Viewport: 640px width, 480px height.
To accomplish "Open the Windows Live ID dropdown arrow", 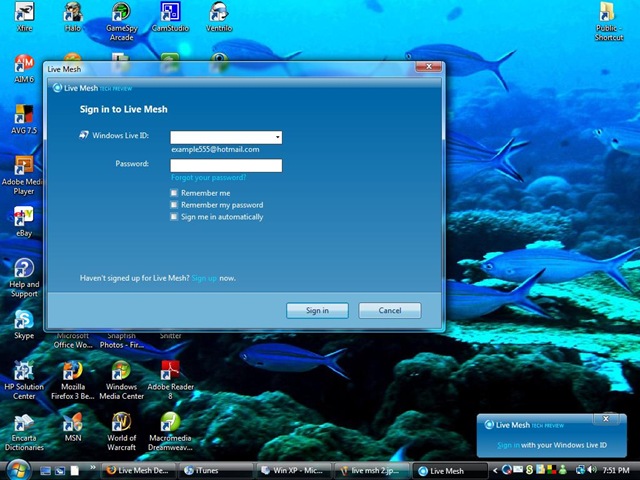I will click(x=278, y=137).
